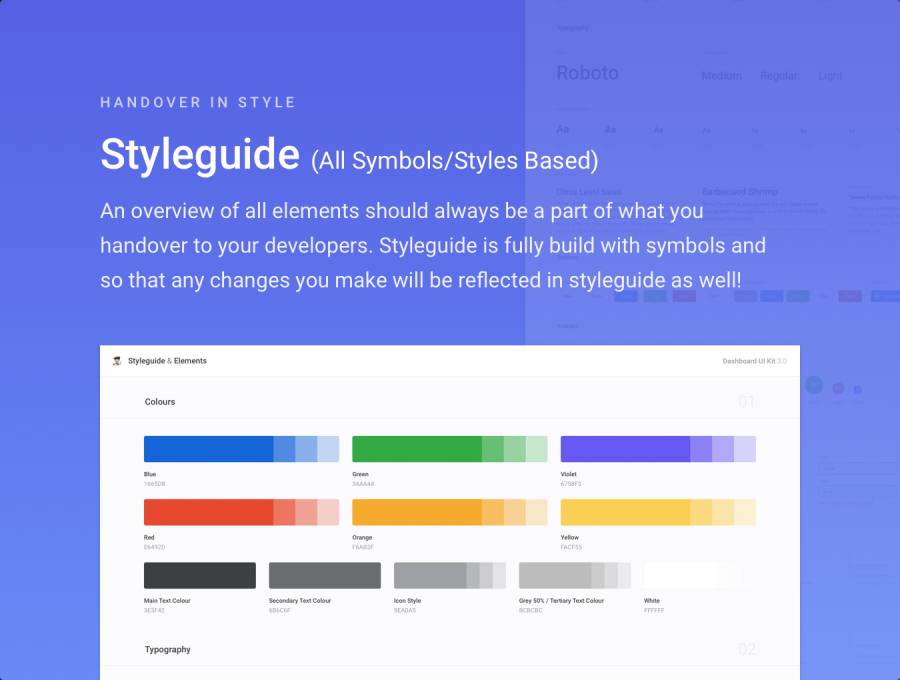Image resolution: width=900 pixels, height=680 pixels.
Task: Click the avatar logo beside Styleguide & Elements
Action: [117, 361]
